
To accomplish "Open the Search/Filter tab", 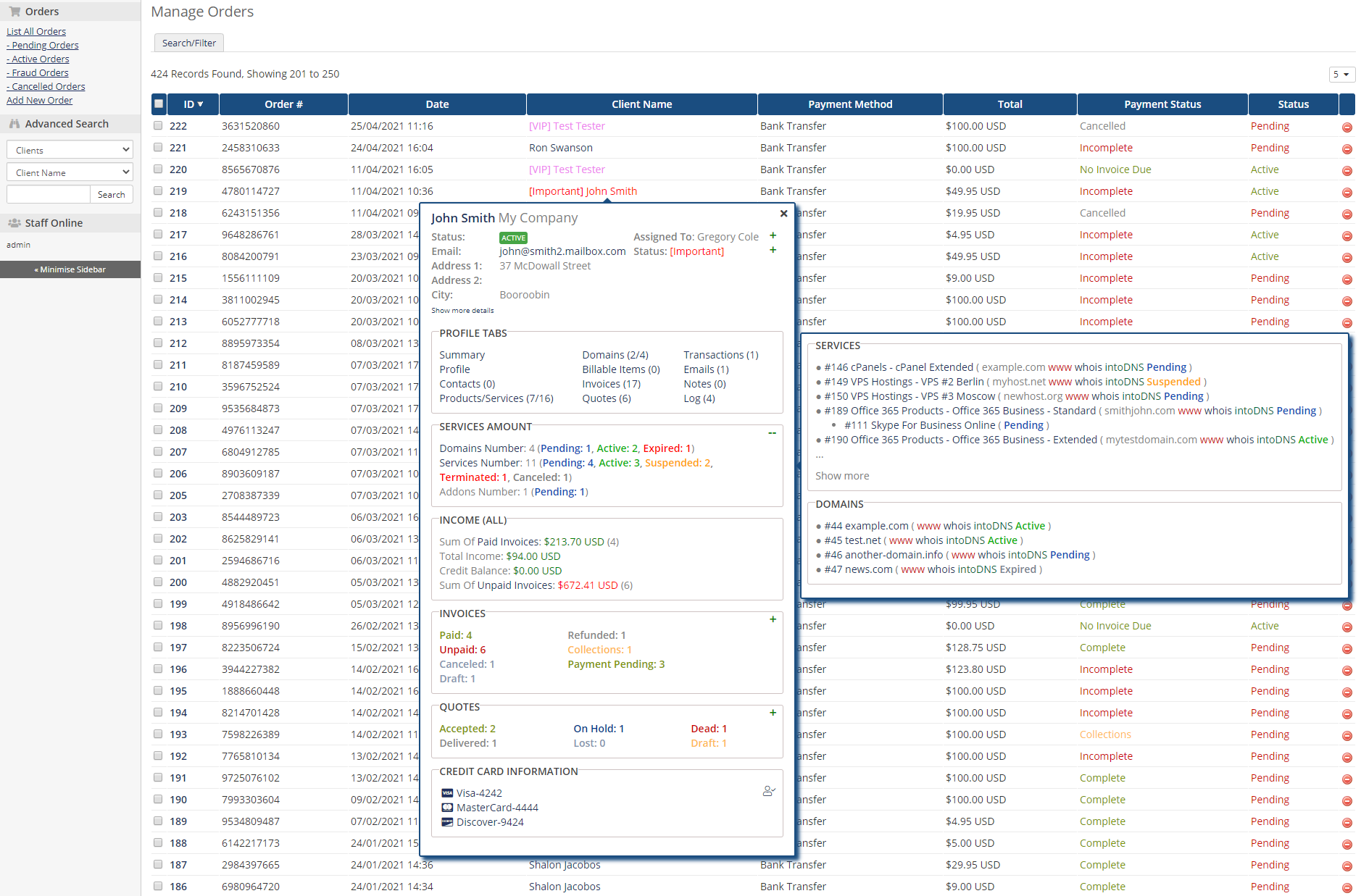I will [x=189, y=43].
